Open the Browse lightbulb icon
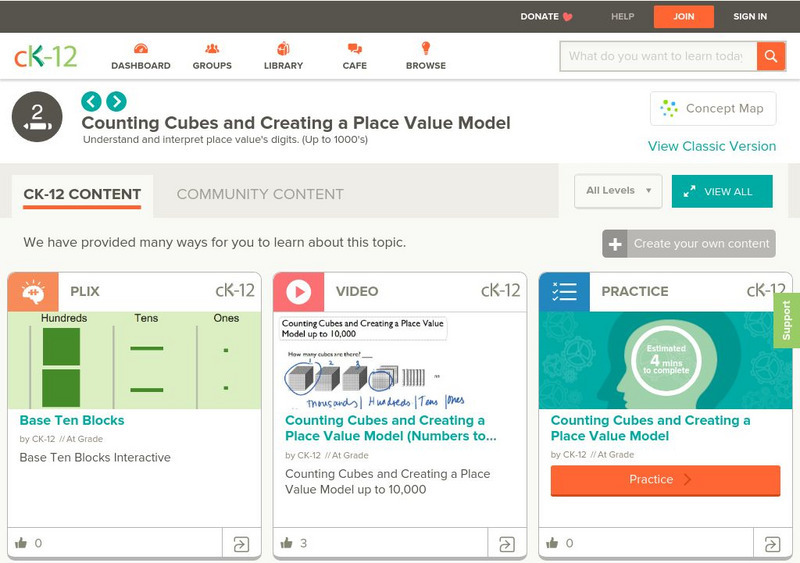Image resolution: width=800 pixels, height=563 pixels. tap(426, 49)
